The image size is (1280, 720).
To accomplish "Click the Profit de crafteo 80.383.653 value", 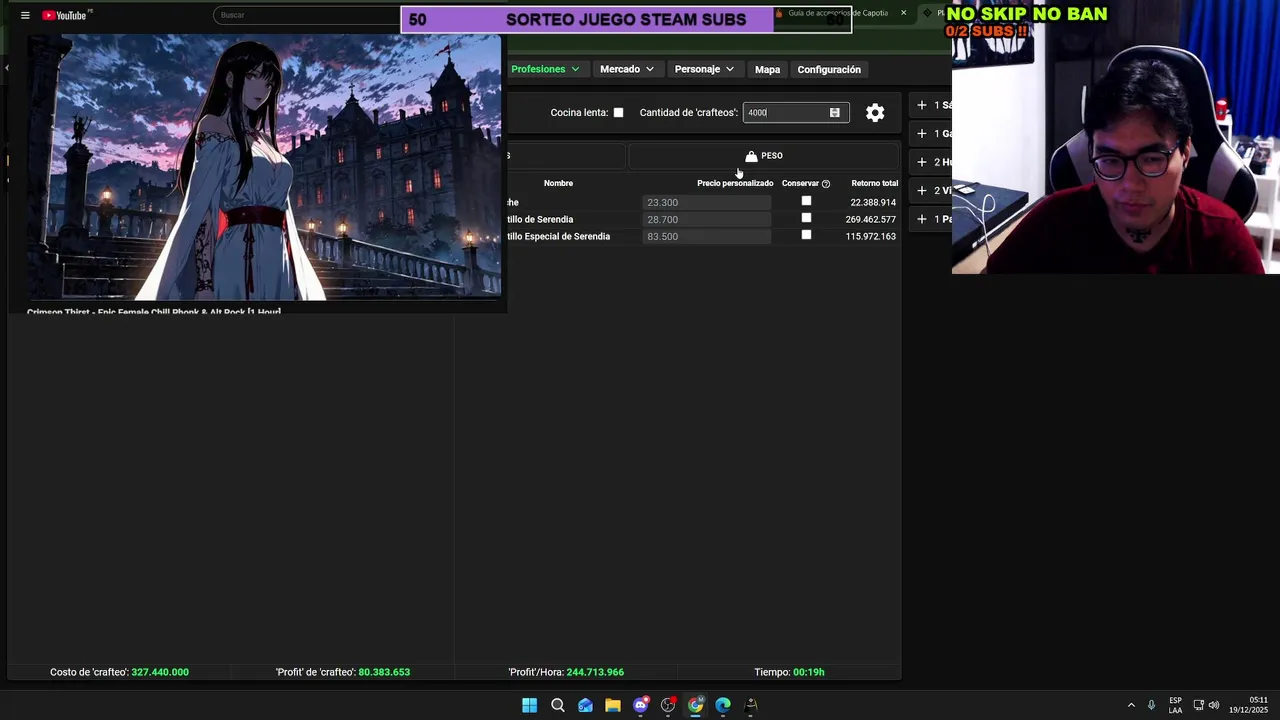I will pyautogui.click(x=384, y=672).
